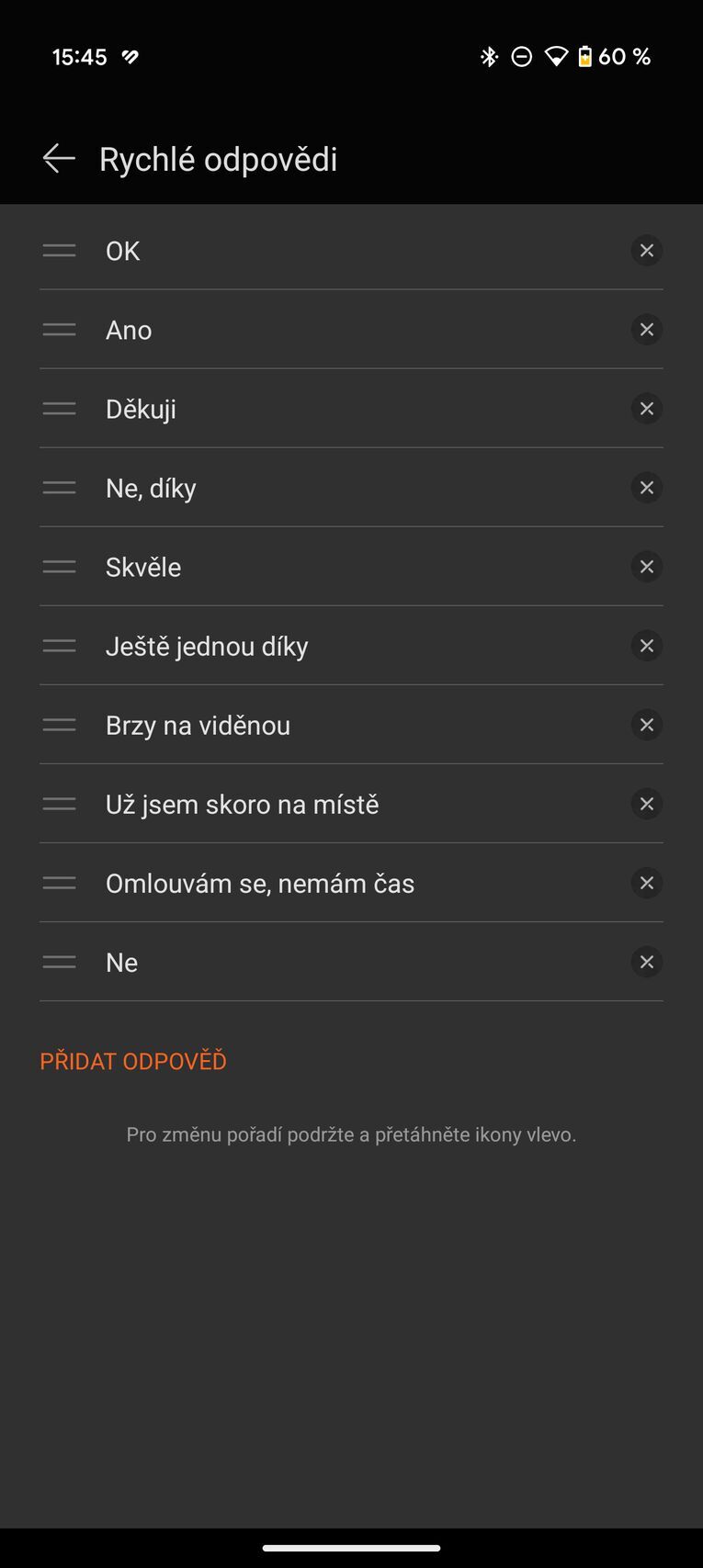
Task: Tap the back arrow icon
Action: point(59,159)
